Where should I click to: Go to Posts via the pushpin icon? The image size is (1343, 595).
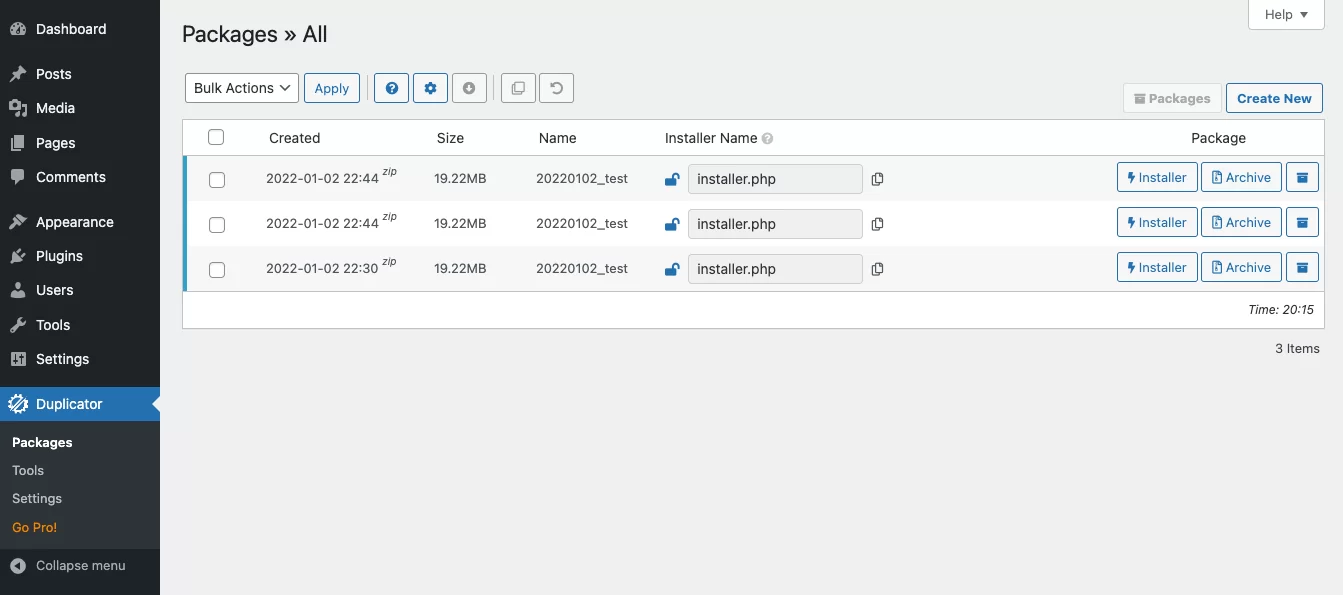coord(18,74)
